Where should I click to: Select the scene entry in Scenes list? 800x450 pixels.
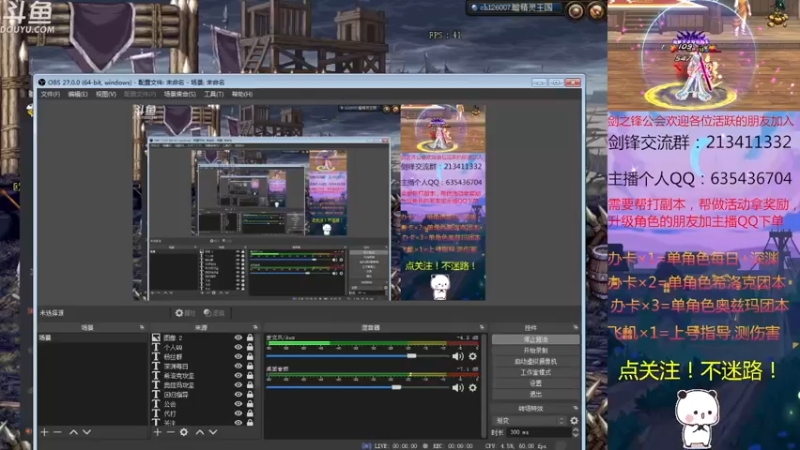coord(92,338)
